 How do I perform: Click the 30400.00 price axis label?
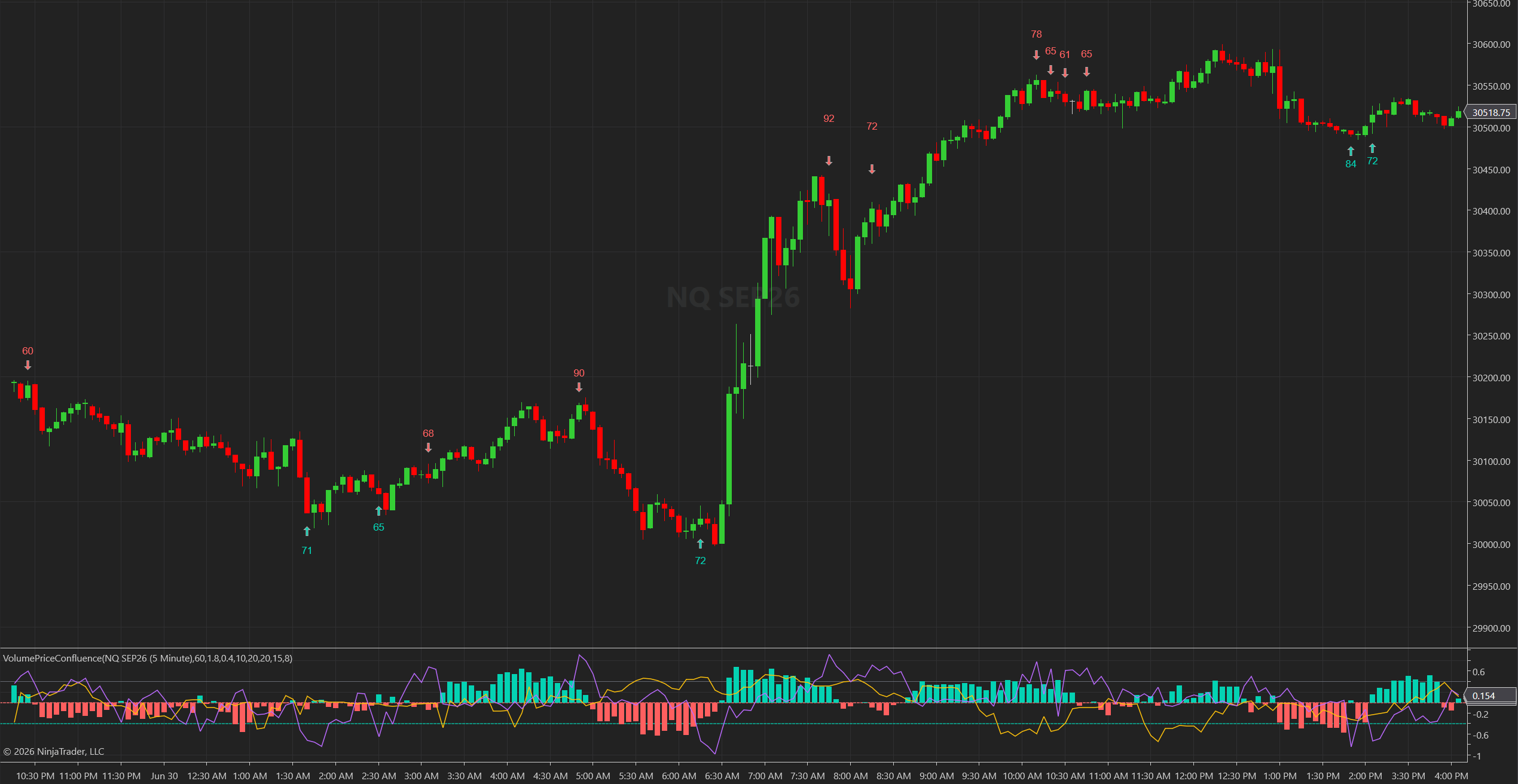pos(1491,211)
